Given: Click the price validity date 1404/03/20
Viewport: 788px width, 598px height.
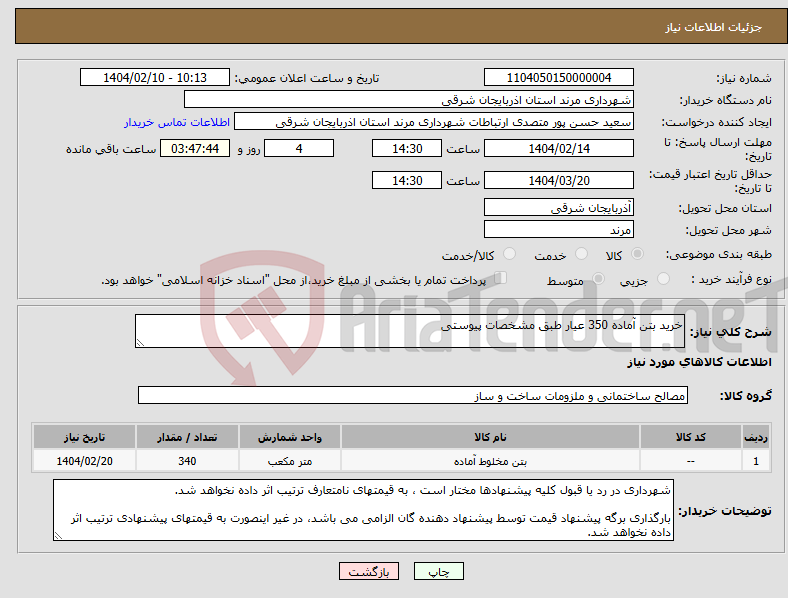Looking at the screenshot, I should tap(558, 180).
